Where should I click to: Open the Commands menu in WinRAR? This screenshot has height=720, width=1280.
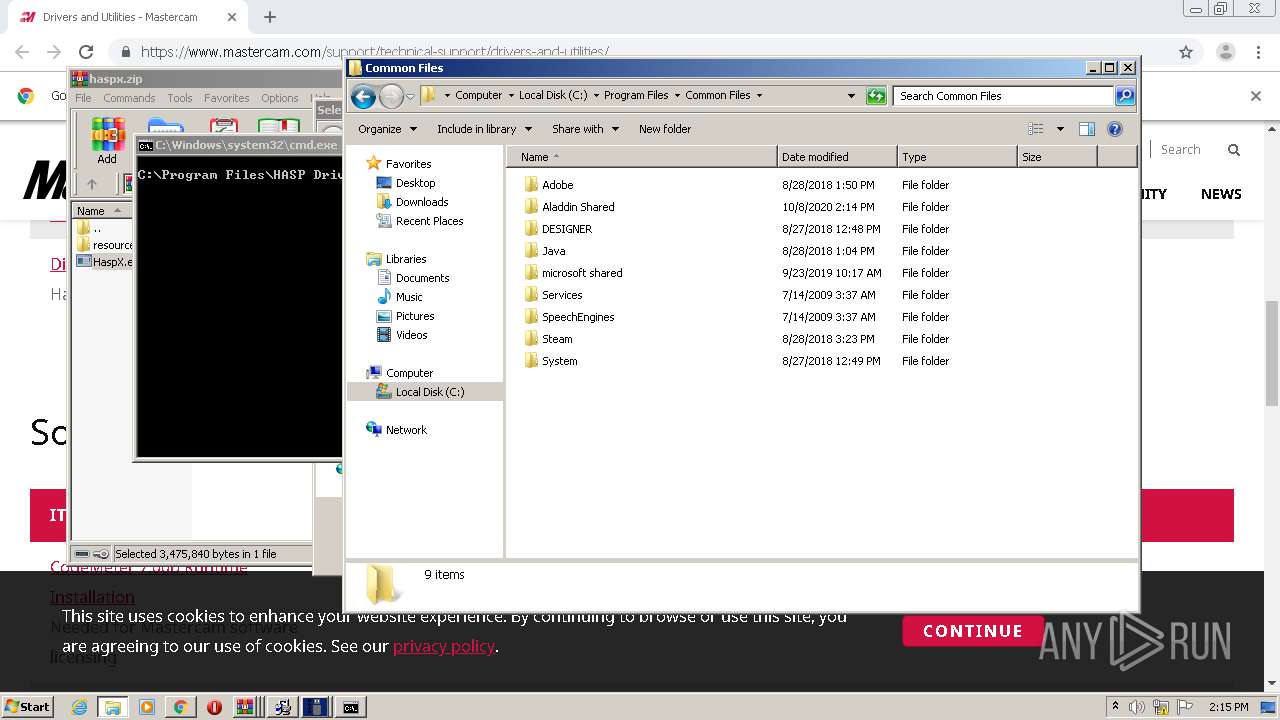(129, 98)
